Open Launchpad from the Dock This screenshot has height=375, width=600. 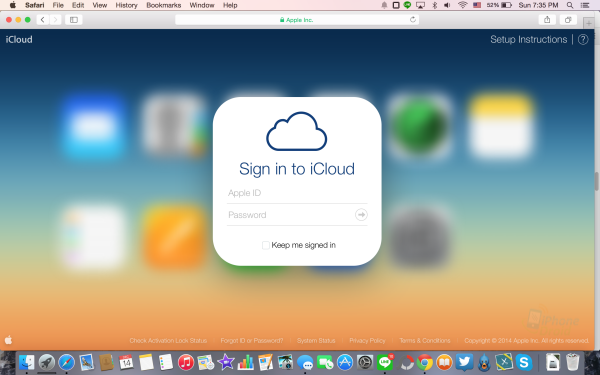pyautogui.click(x=47, y=362)
